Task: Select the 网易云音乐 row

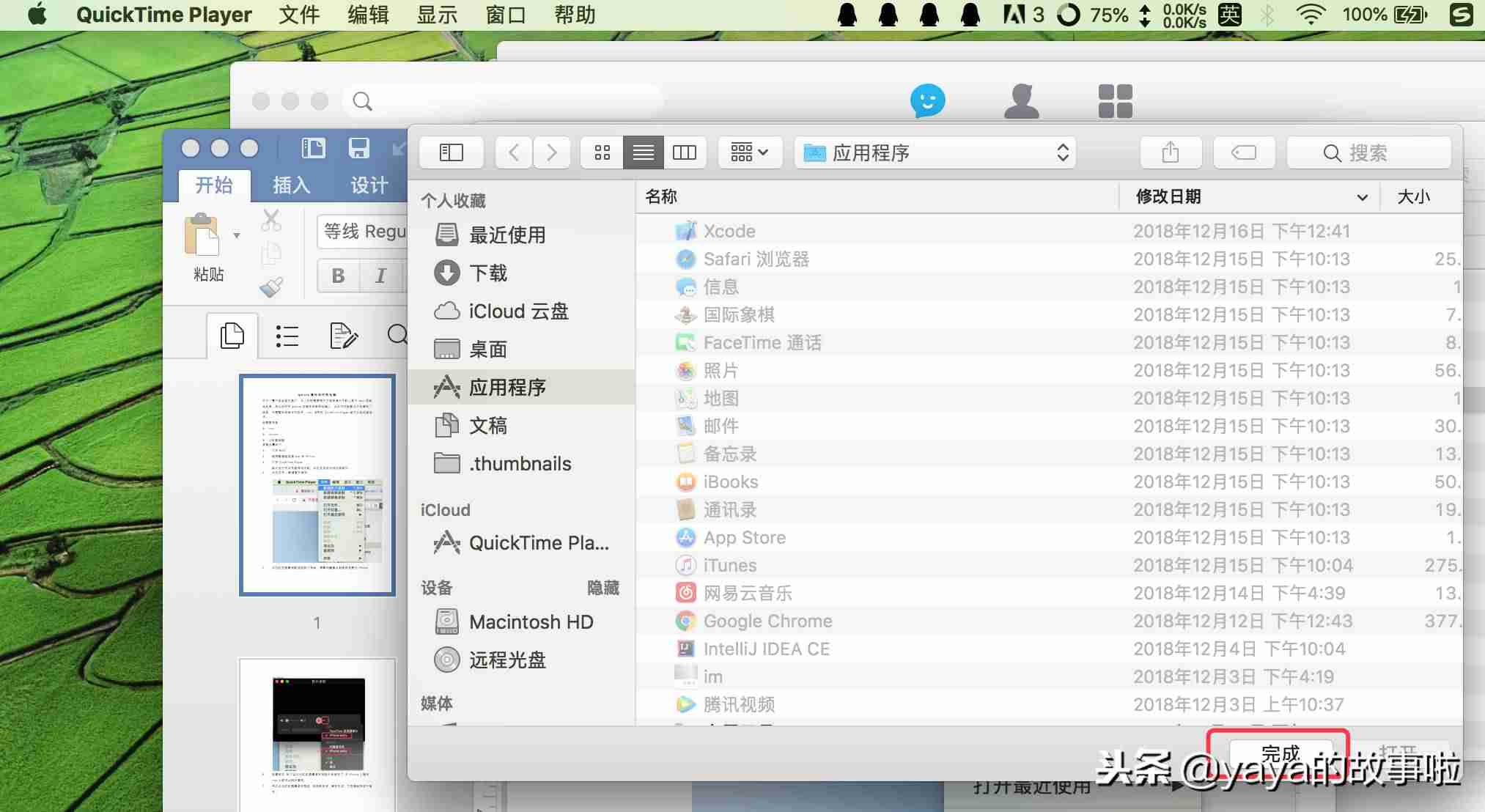Action: [1049, 593]
